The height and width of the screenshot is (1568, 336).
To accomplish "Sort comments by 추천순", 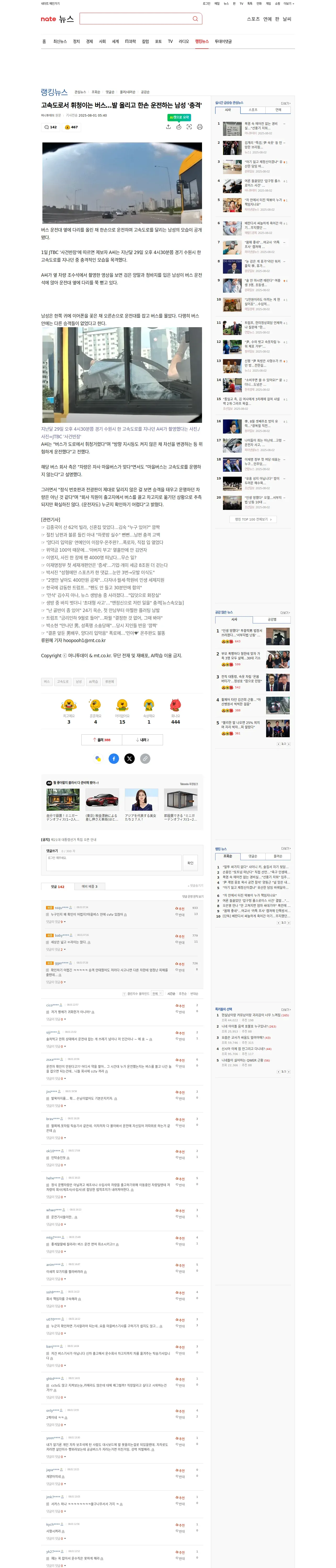I will tap(182, 993).
